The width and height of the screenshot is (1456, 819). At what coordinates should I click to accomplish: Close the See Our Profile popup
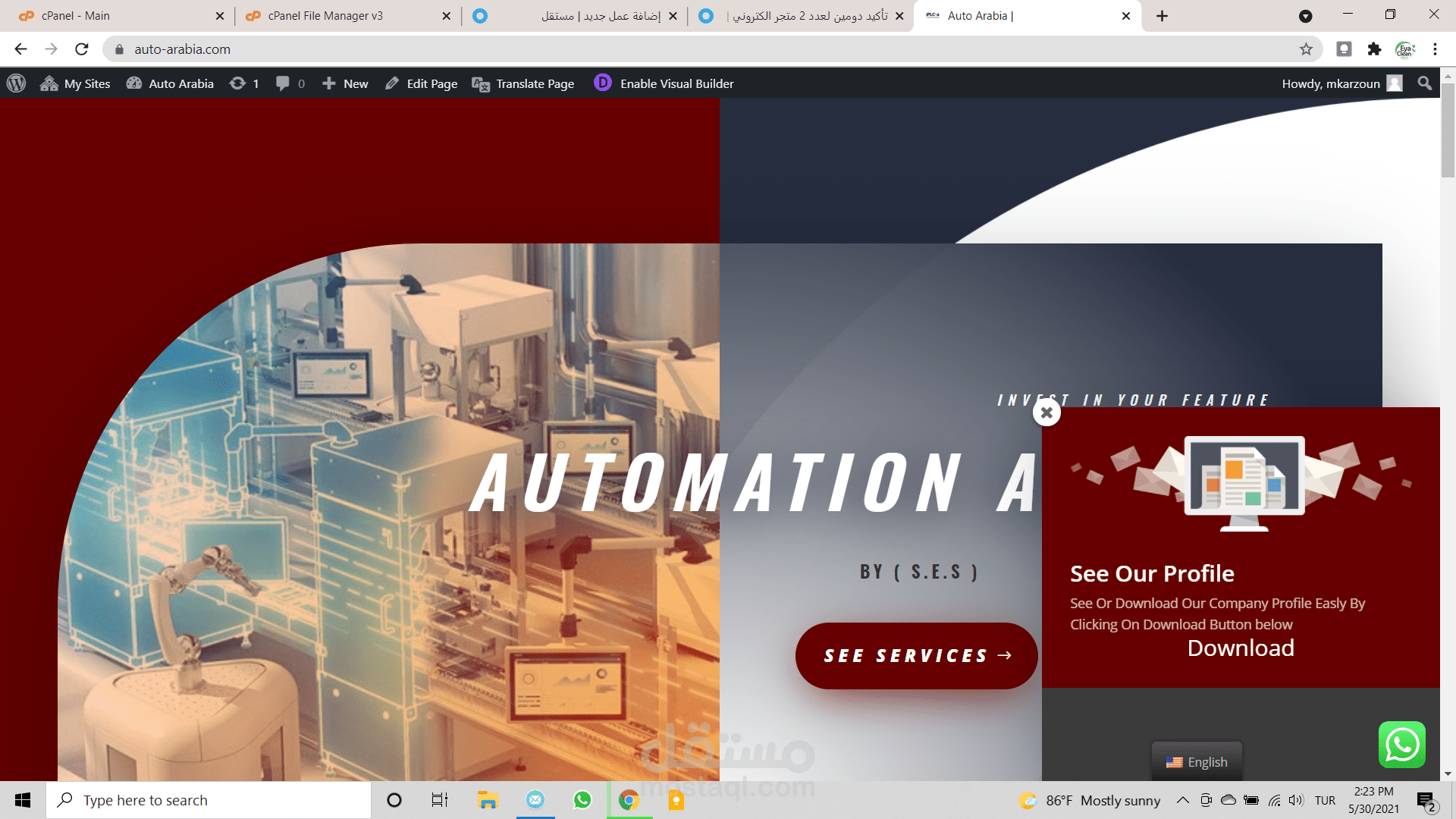click(1046, 413)
